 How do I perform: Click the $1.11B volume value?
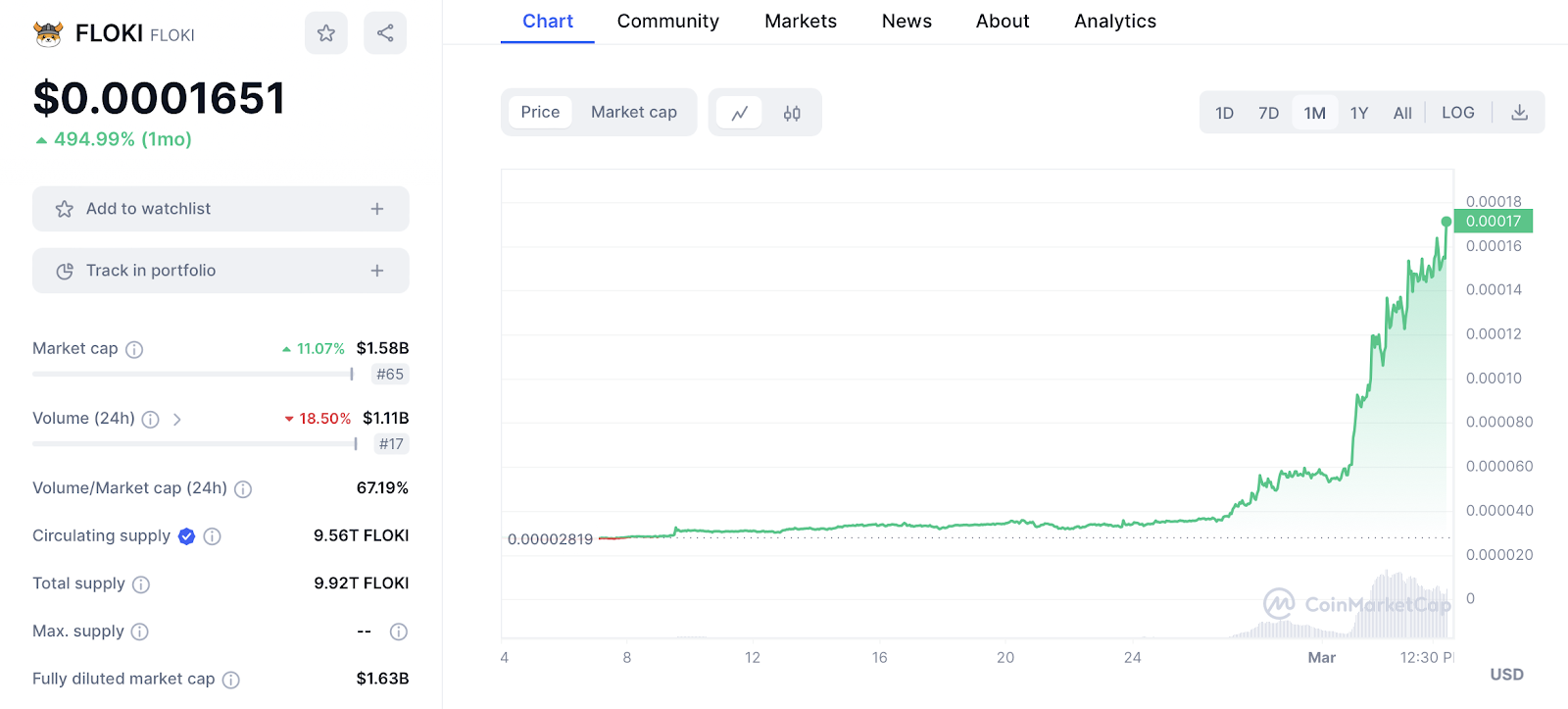[386, 418]
